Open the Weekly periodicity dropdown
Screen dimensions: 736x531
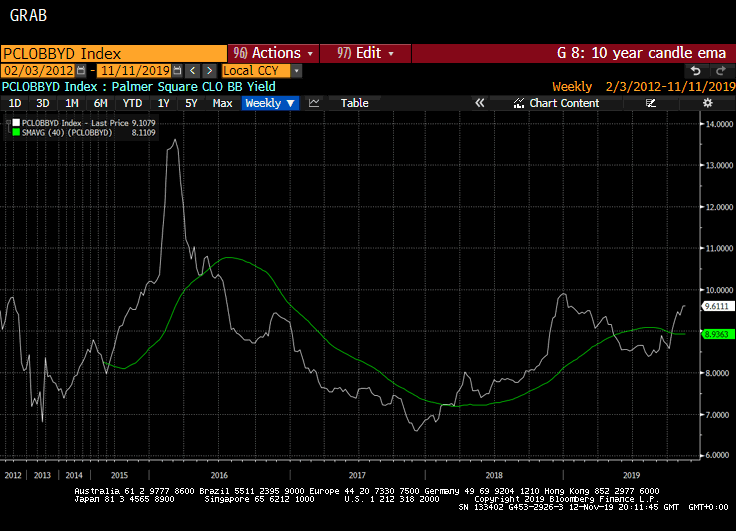coord(270,103)
